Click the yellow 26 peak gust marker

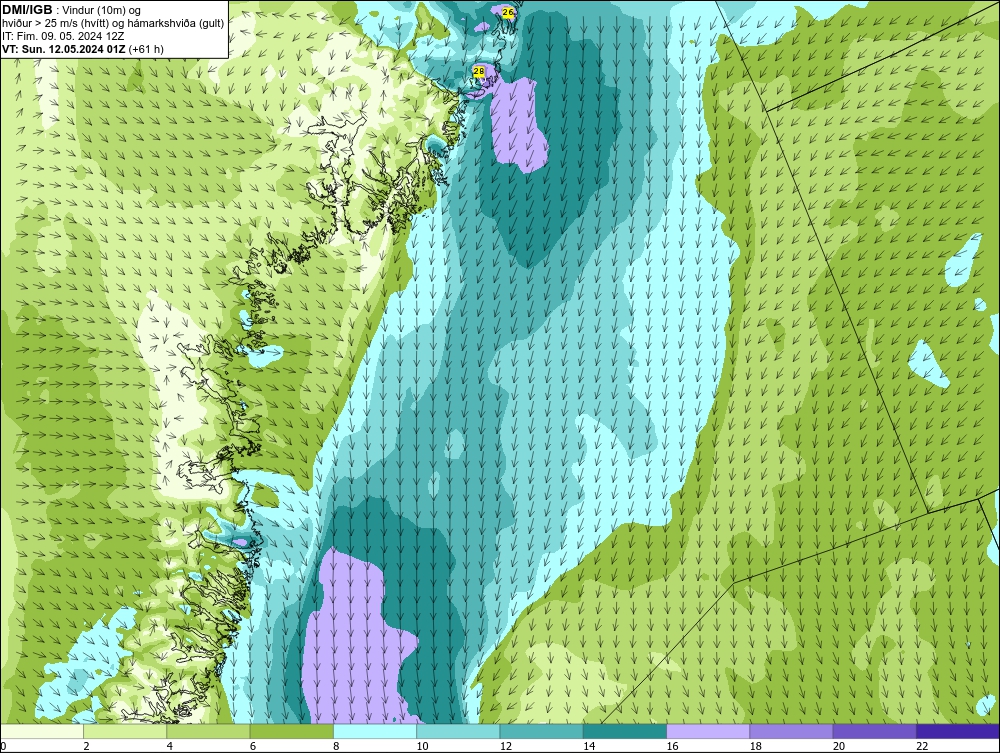tap(508, 12)
